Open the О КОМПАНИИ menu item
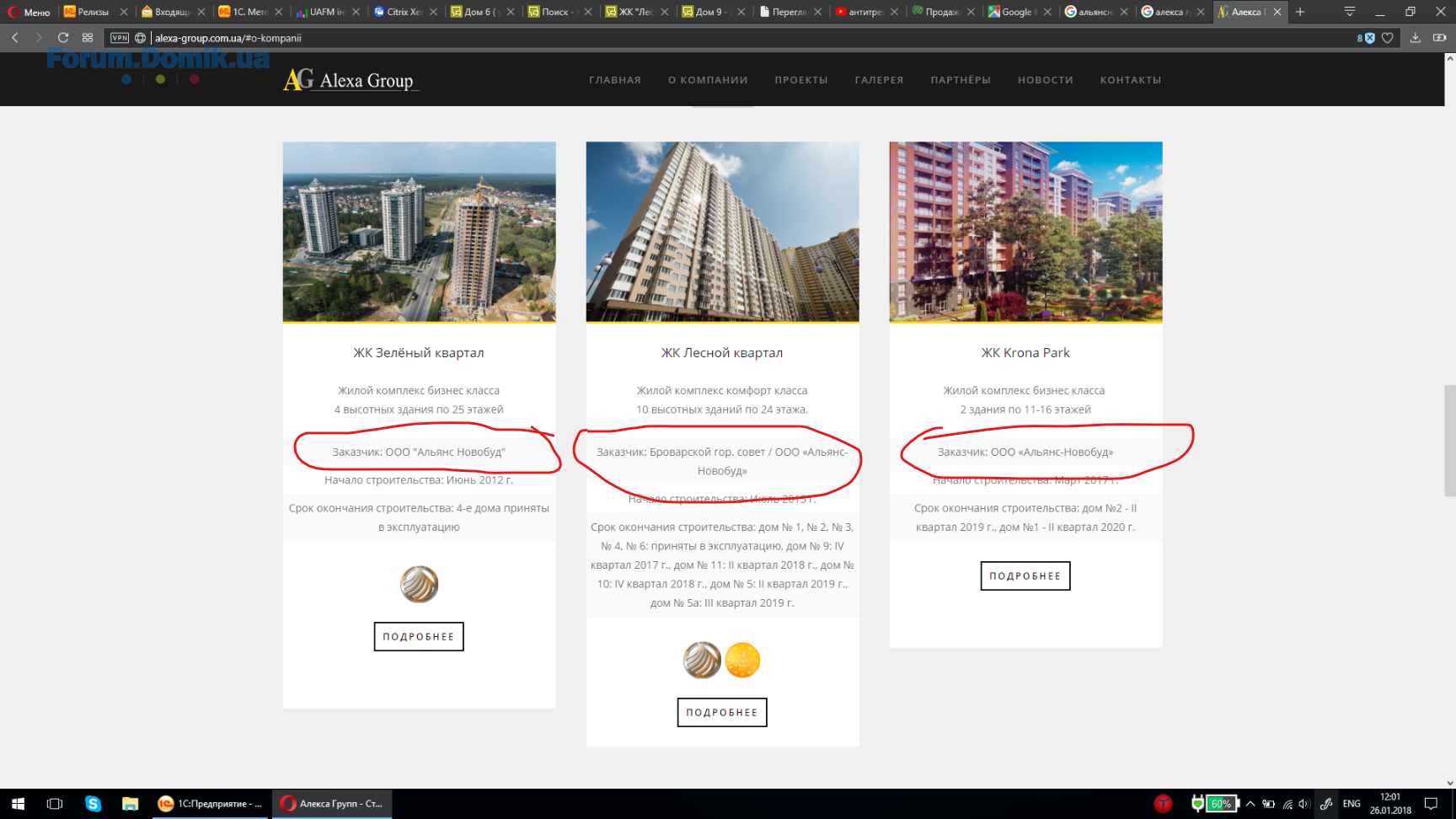1456x819 pixels. click(x=708, y=80)
